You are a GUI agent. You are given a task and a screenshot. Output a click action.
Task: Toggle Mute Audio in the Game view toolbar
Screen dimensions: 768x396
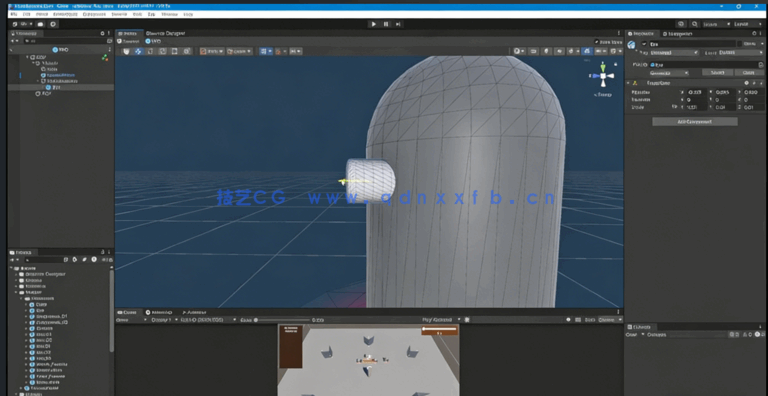569,320
